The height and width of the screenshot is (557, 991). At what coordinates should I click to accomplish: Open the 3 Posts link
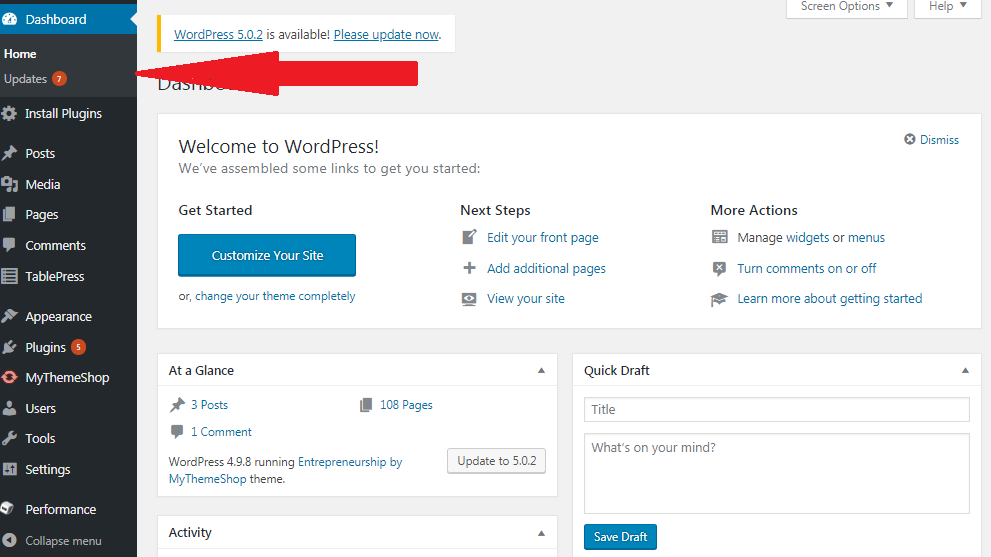209,405
